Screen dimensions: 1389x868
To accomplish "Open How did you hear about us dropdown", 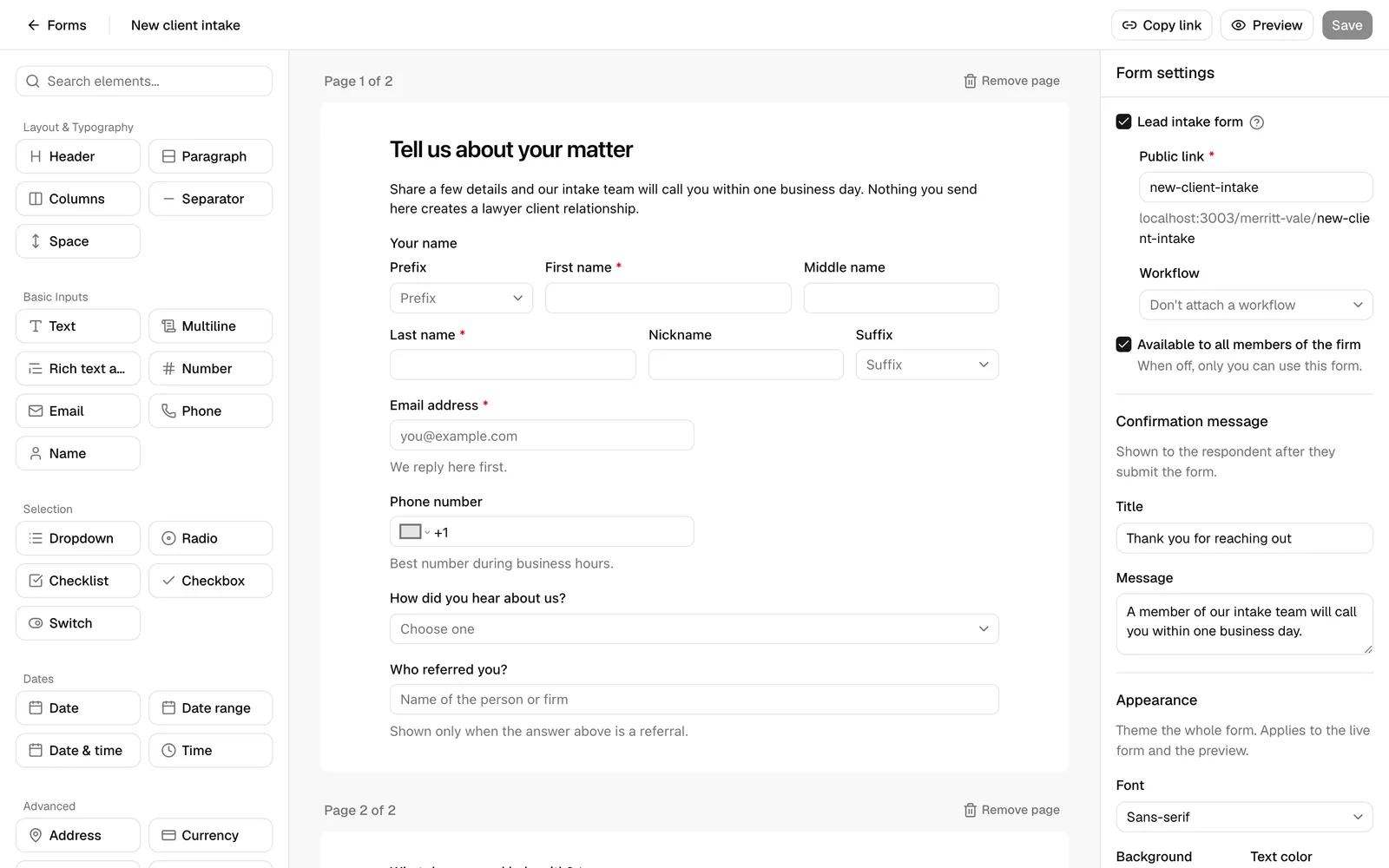I will pos(694,629).
